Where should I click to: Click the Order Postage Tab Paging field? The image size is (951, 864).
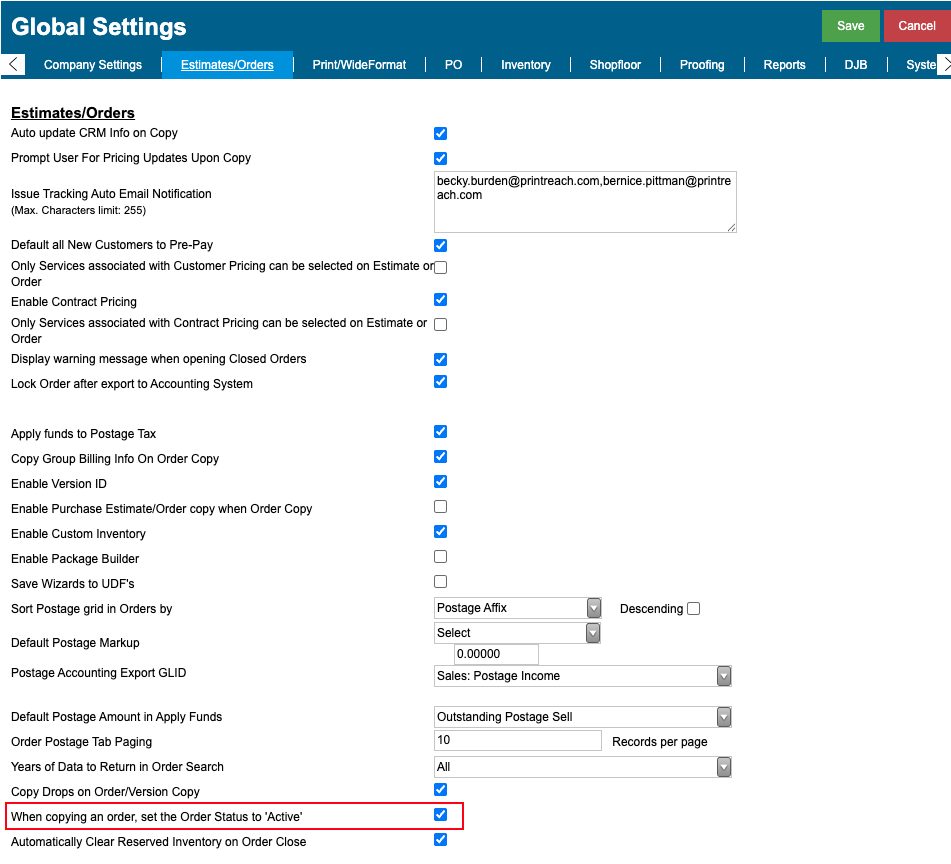(518, 740)
